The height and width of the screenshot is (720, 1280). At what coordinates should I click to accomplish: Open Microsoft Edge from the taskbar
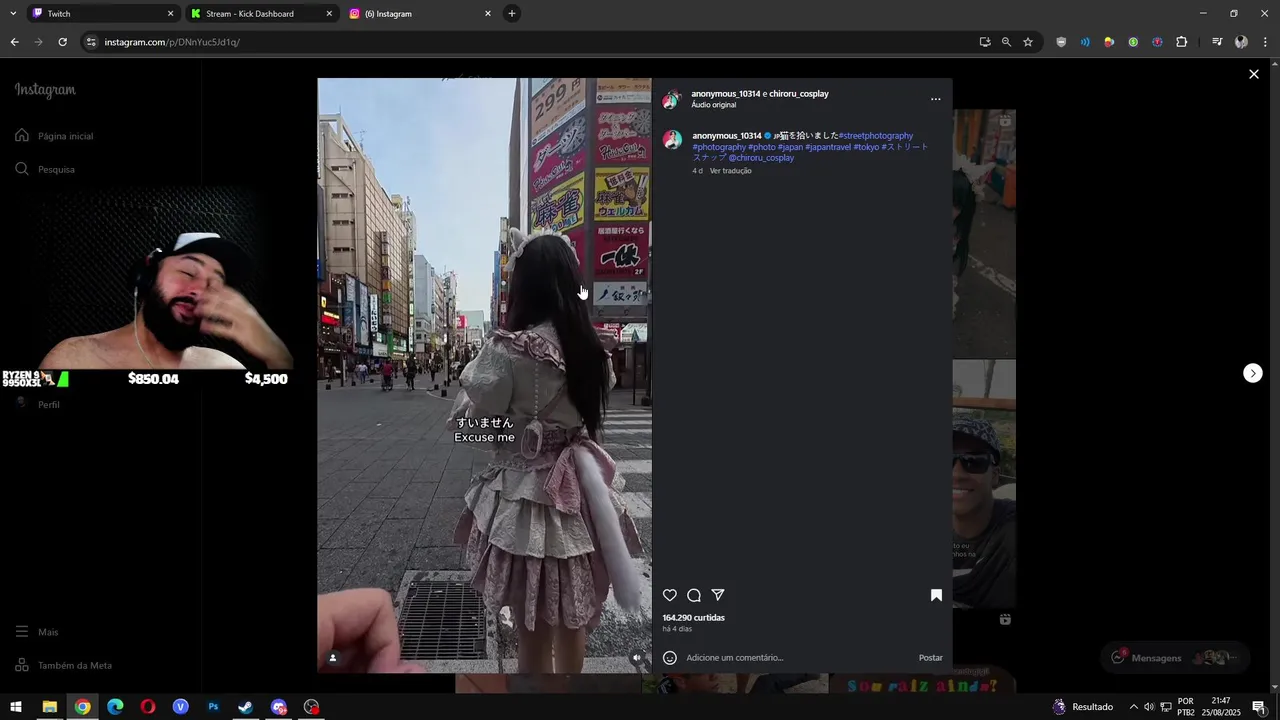115,707
